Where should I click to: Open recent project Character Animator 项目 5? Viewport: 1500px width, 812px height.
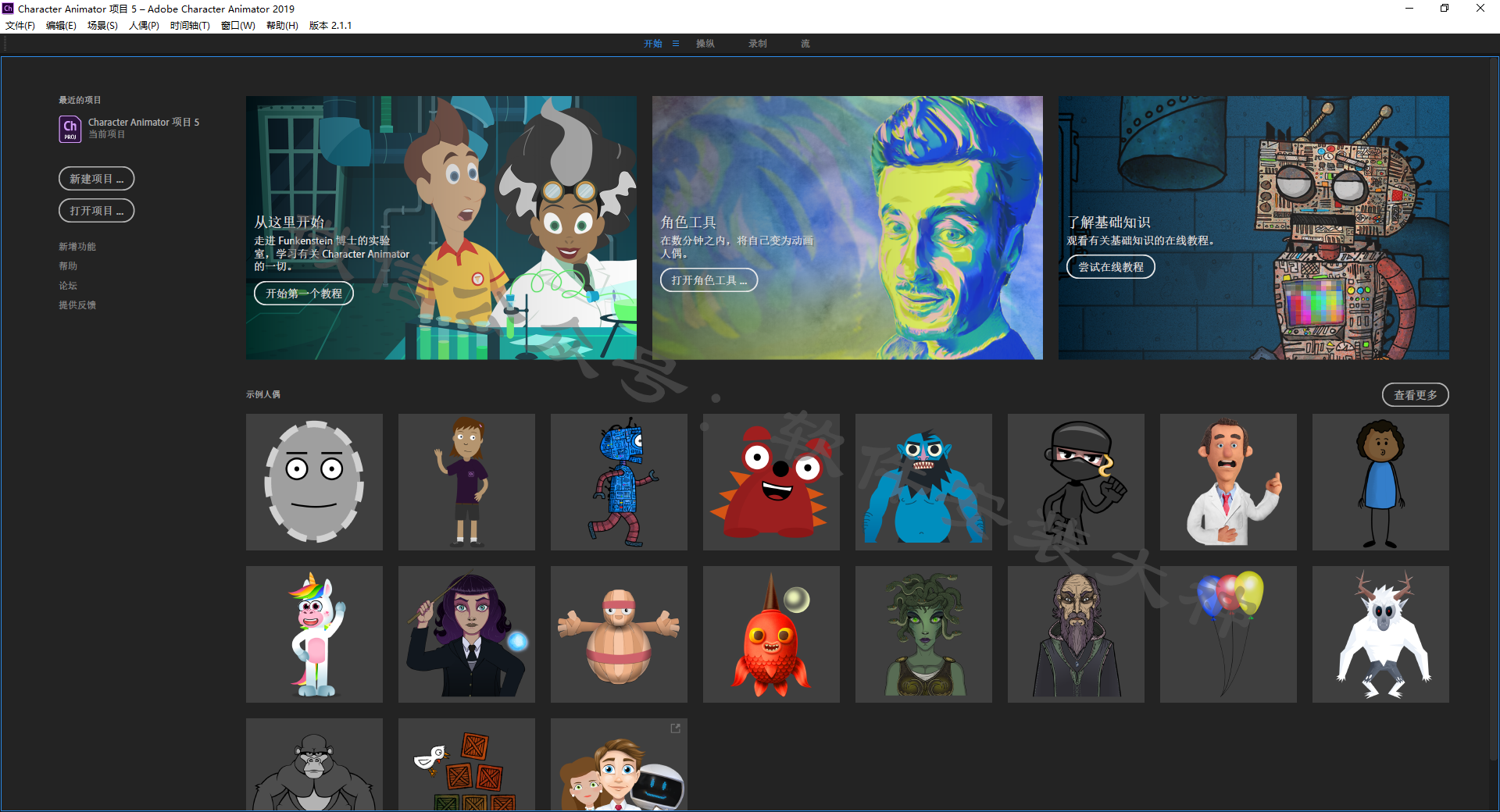click(144, 123)
